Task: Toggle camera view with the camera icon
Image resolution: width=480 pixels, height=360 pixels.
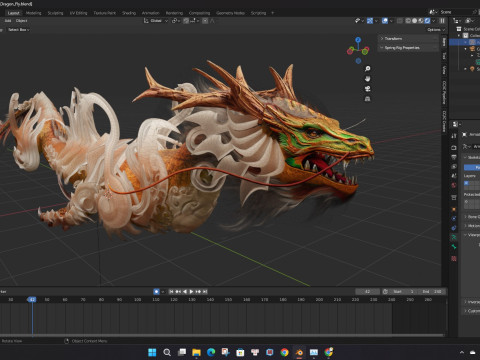Action: point(367,89)
